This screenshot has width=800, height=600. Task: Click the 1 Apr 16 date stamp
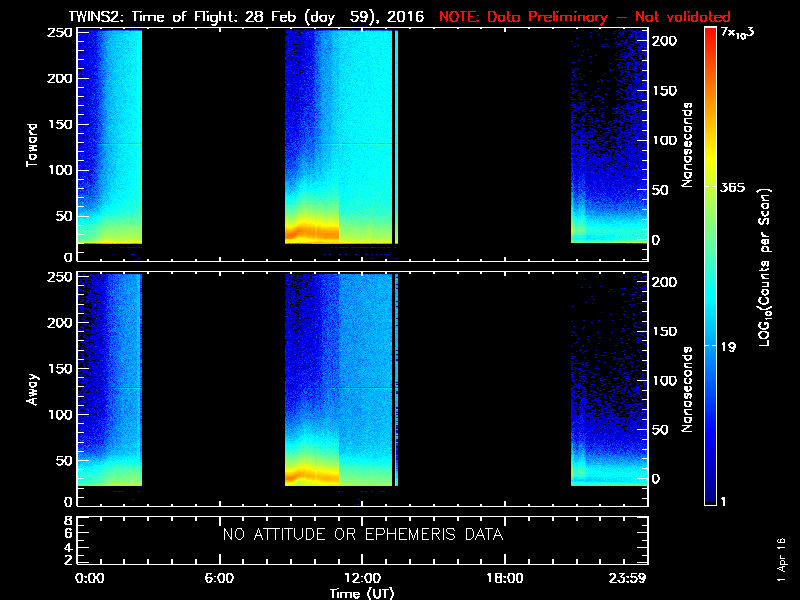coord(781,559)
